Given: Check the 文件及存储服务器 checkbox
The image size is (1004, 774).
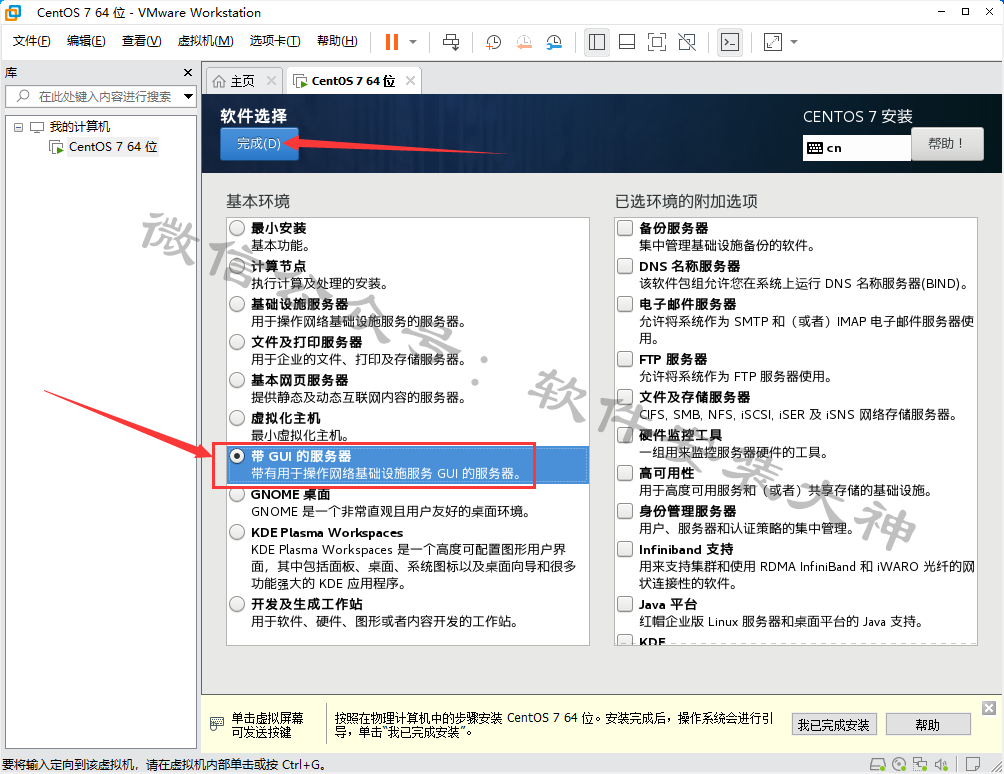Looking at the screenshot, I should pos(625,397).
